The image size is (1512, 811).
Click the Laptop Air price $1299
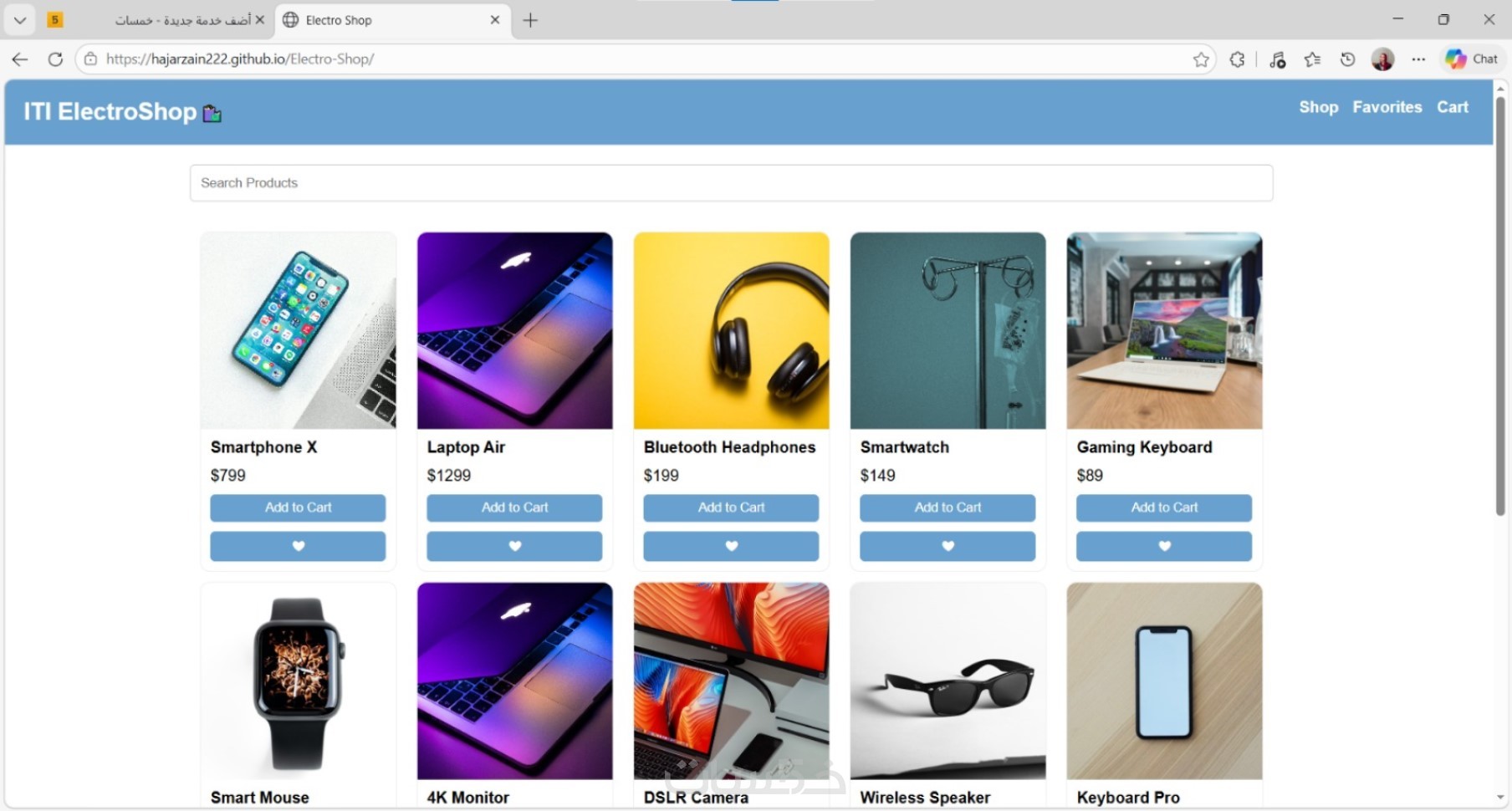(x=449, y=476)
